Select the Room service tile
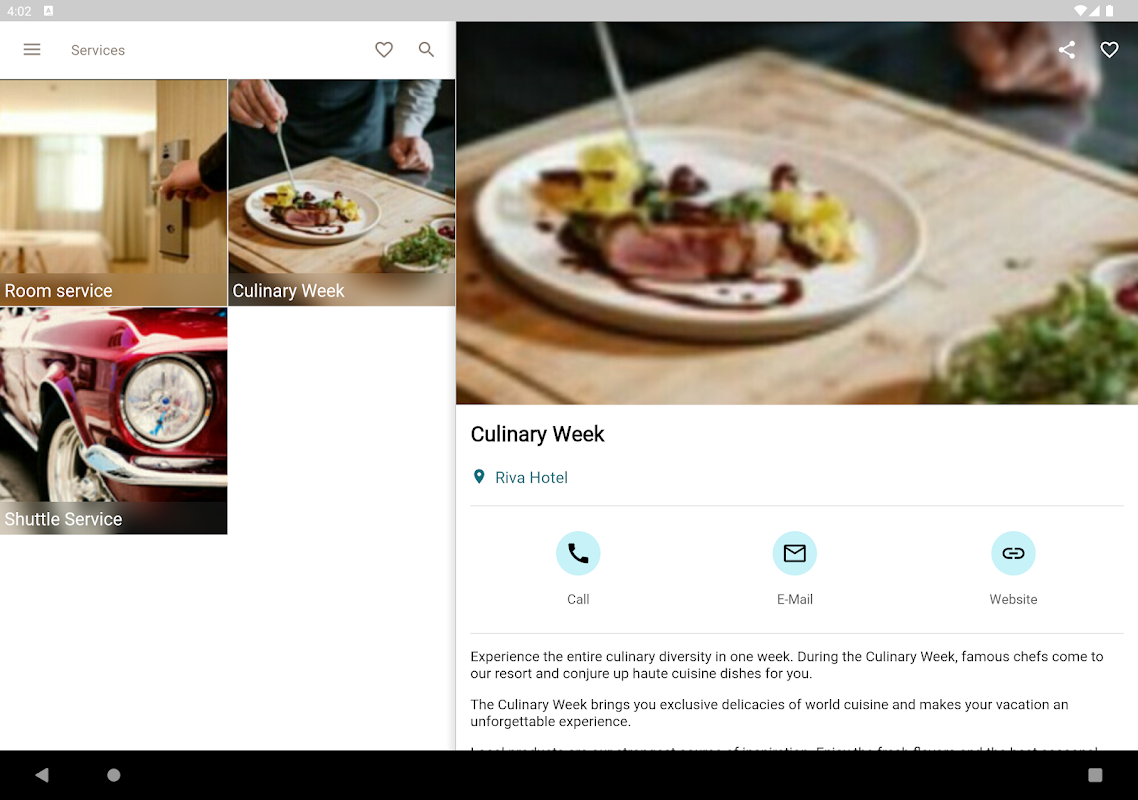 click(x=113, y=192)
